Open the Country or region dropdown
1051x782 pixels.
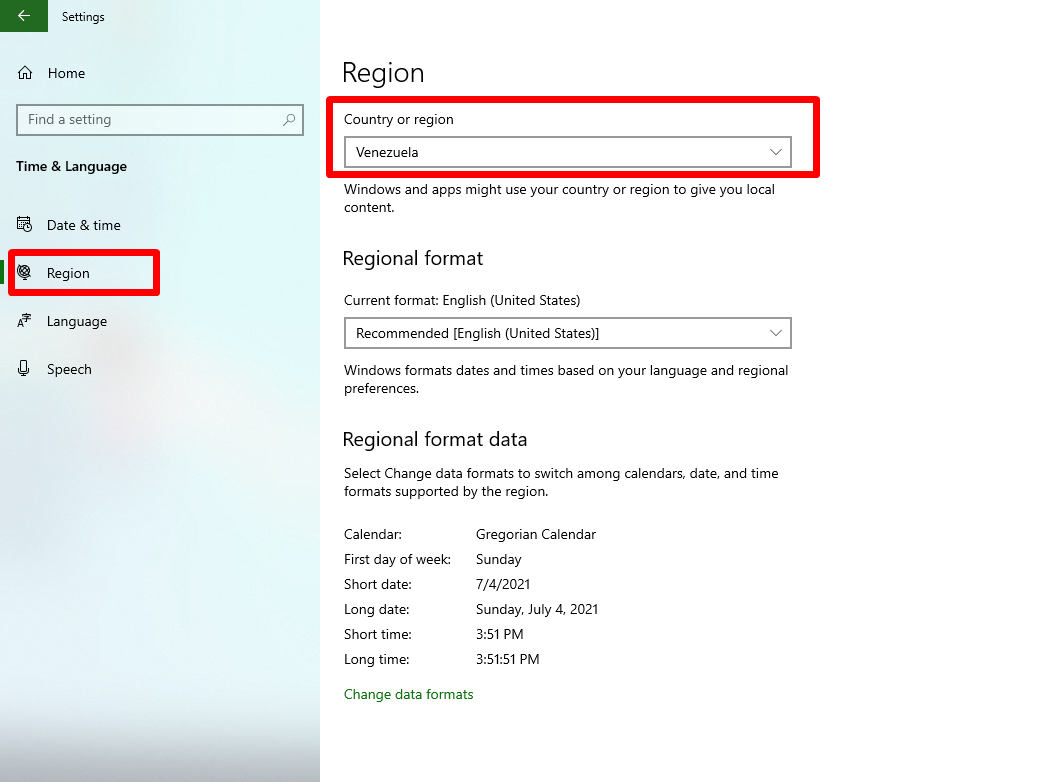(567, 152)
